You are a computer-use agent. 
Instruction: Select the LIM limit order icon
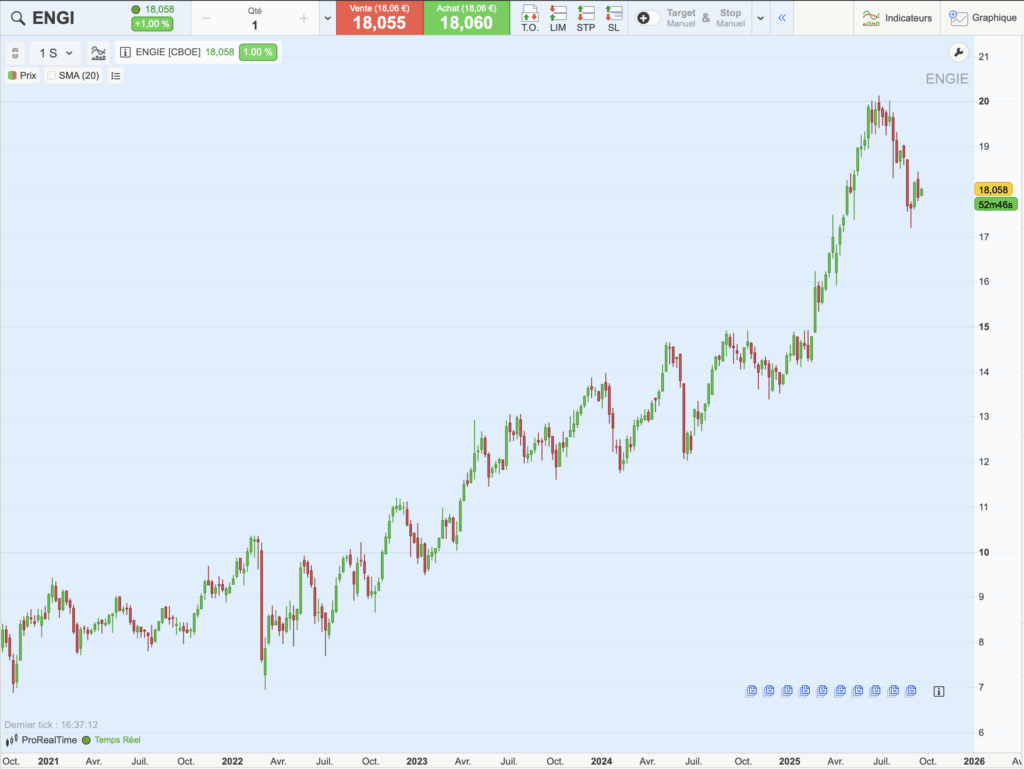pyautogui.click(x=558, y=17)
